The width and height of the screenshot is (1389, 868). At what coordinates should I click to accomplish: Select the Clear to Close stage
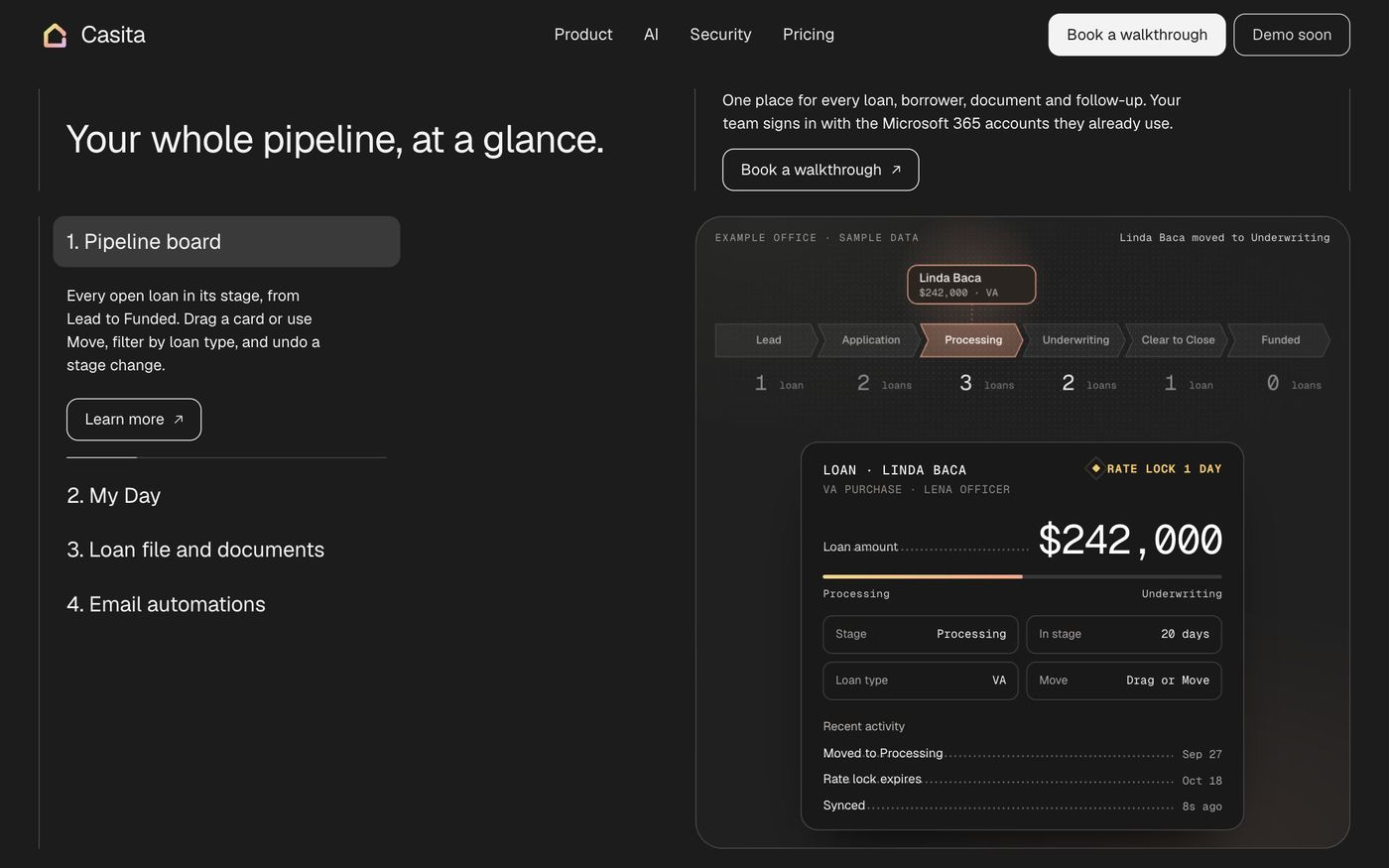point(1178,340)
